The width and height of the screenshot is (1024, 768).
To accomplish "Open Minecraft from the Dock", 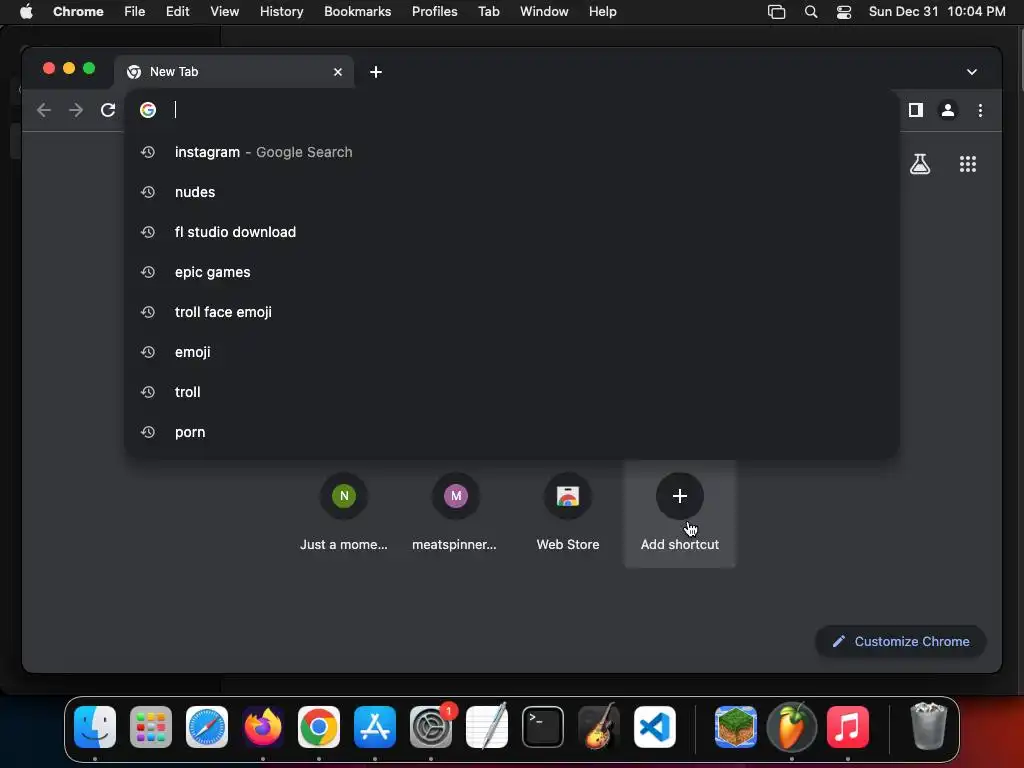I will point(736,726).
